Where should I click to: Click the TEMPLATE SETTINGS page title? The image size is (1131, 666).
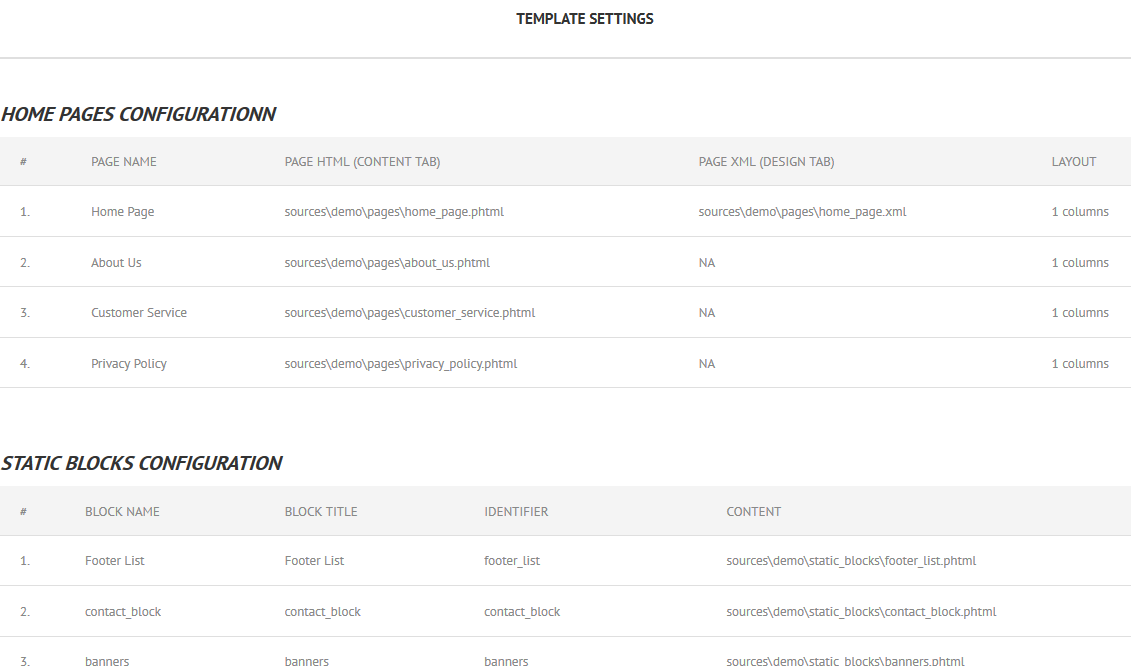coord(584,19)
